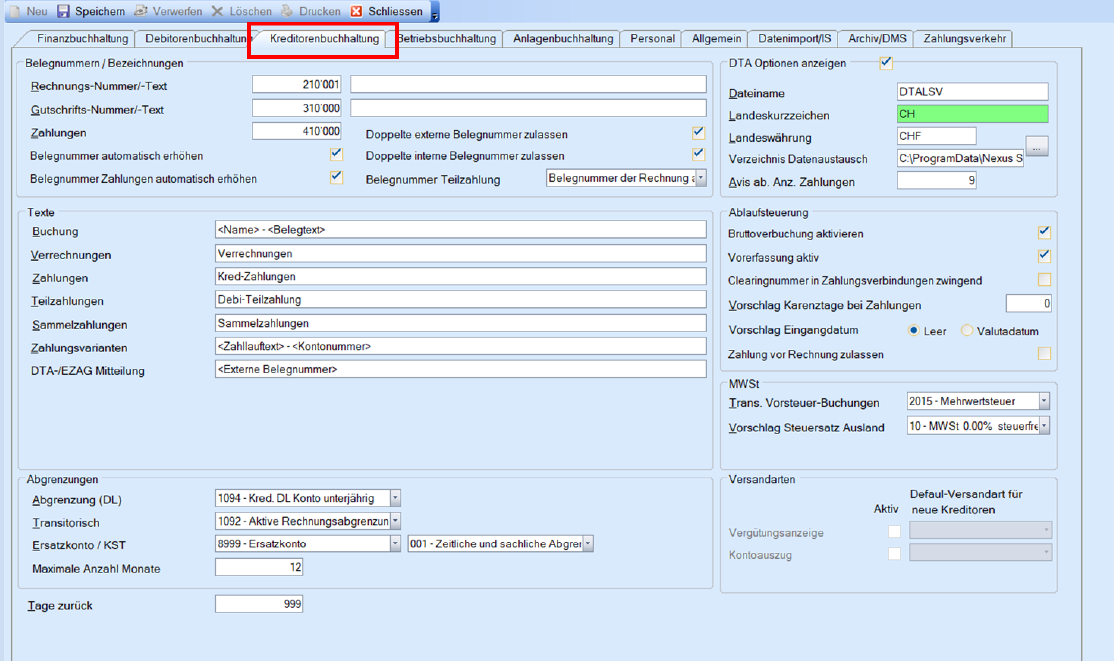This screenshot has width=1114, height=662.
Task: Disable Bruttoverbuchung aktivieren checkbox
Action: (x=1044, y=233)
